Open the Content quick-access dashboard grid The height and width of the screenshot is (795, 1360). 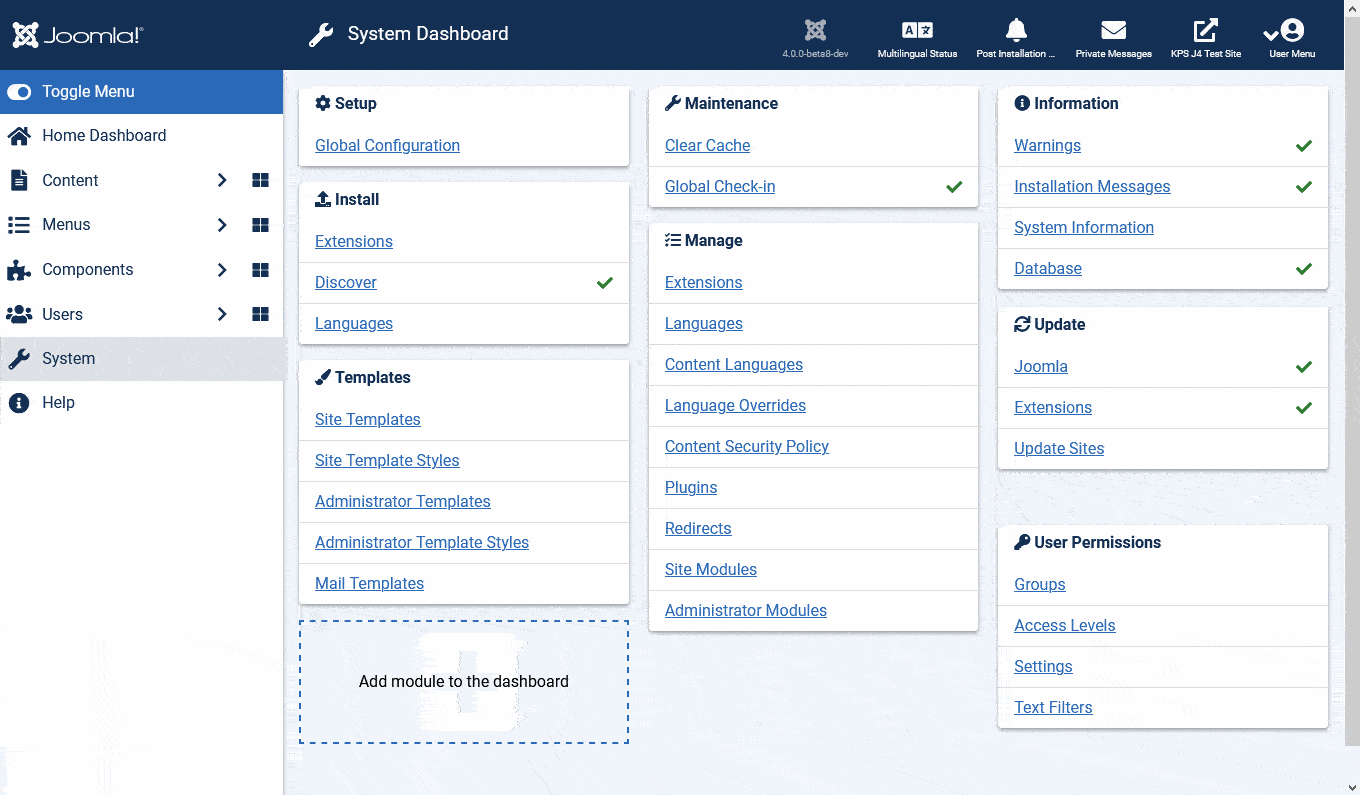(260, 180)
